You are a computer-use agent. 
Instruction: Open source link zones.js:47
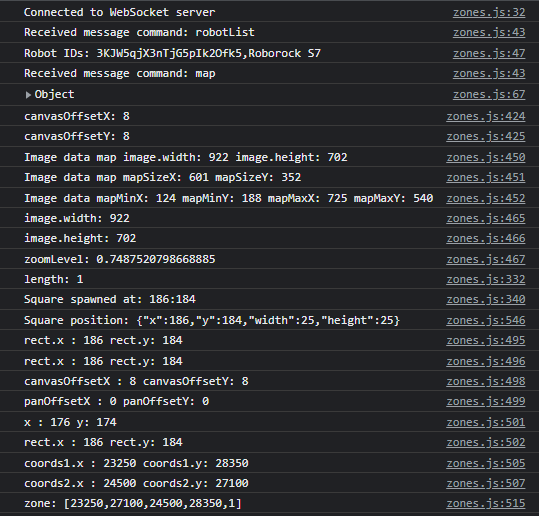[489, 53]
